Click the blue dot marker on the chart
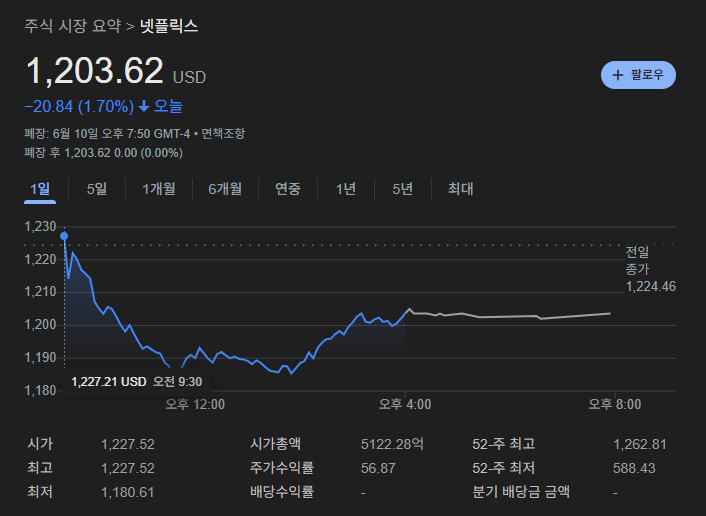This screenshot has width=706, height=516. [x=64, y=236]
